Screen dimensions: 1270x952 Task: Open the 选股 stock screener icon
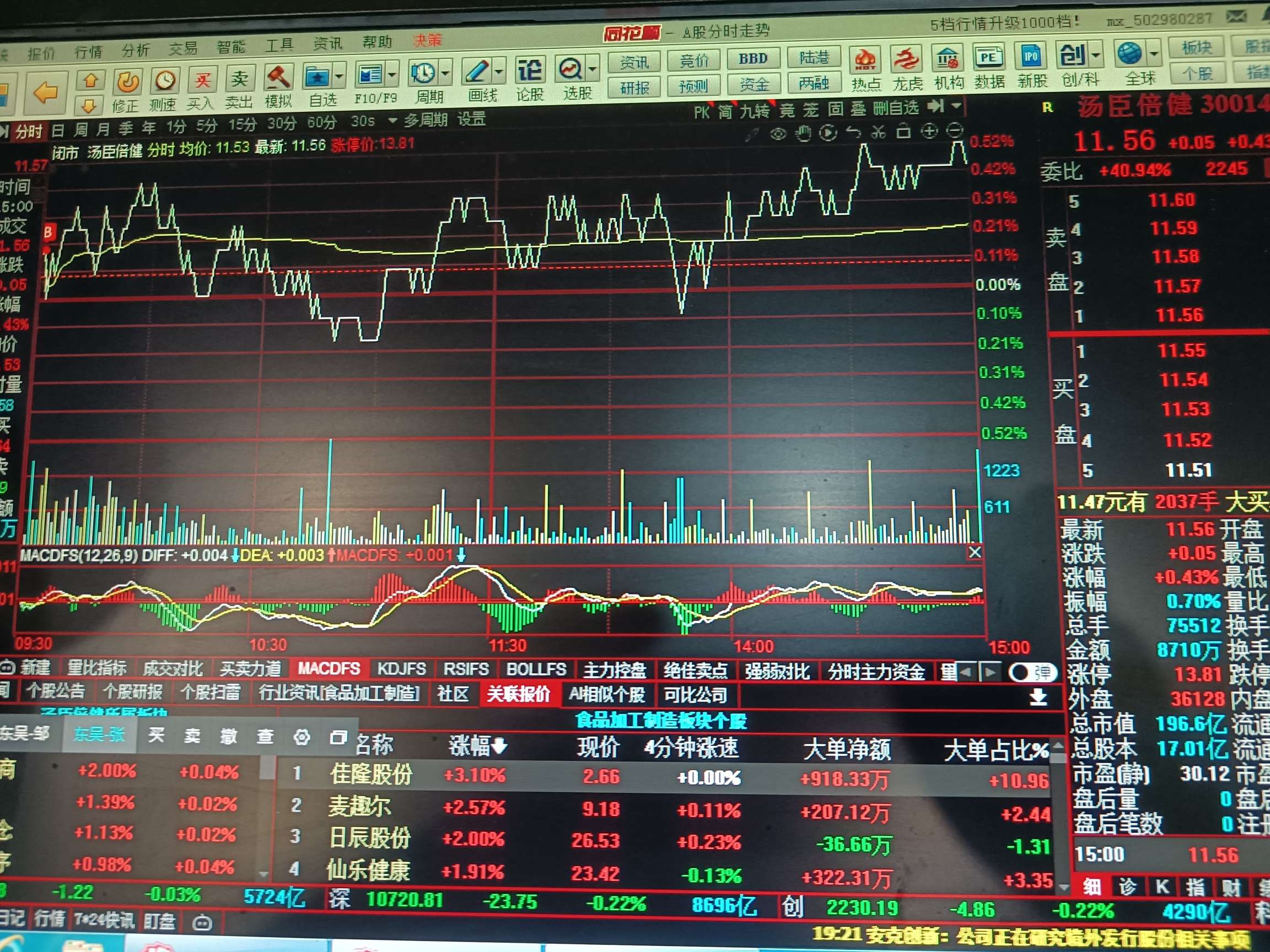[570, 69]
